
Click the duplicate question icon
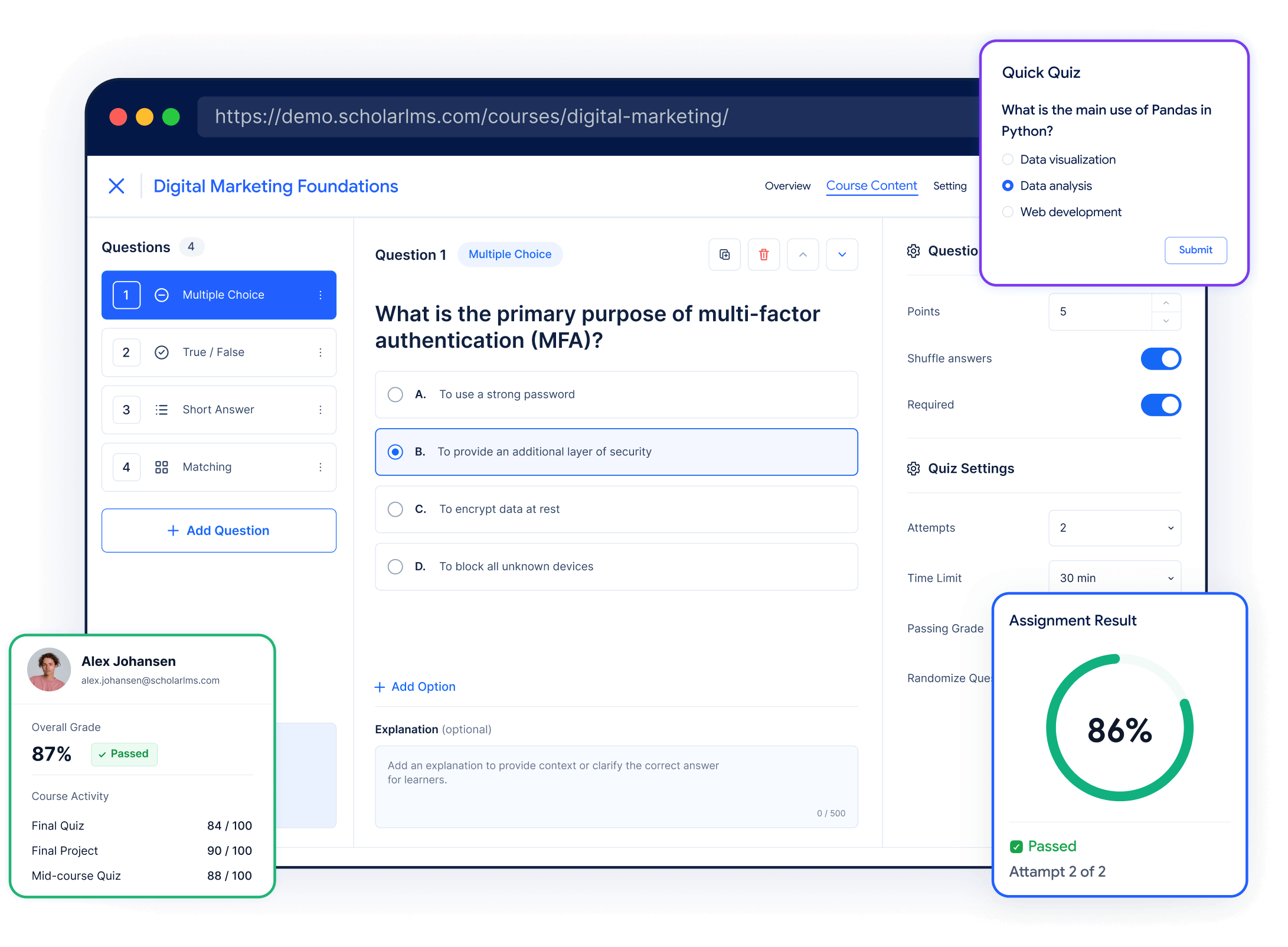[x=724, y=254]
